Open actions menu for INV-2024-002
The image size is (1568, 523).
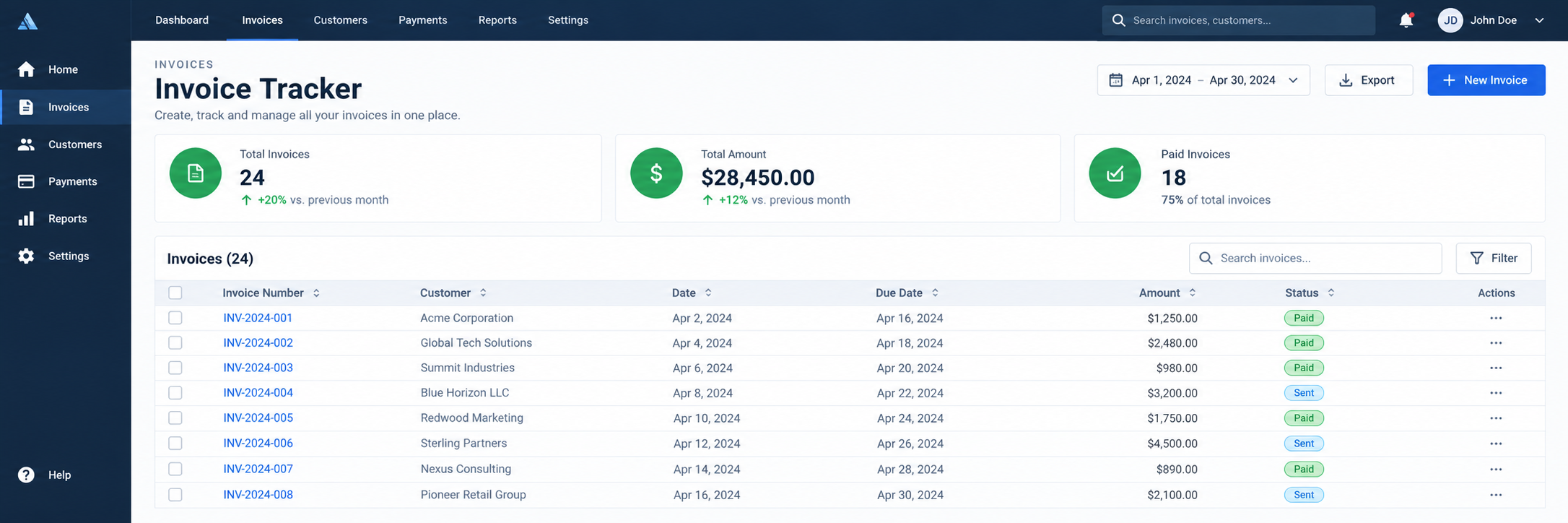click(x=1496, y=343)
